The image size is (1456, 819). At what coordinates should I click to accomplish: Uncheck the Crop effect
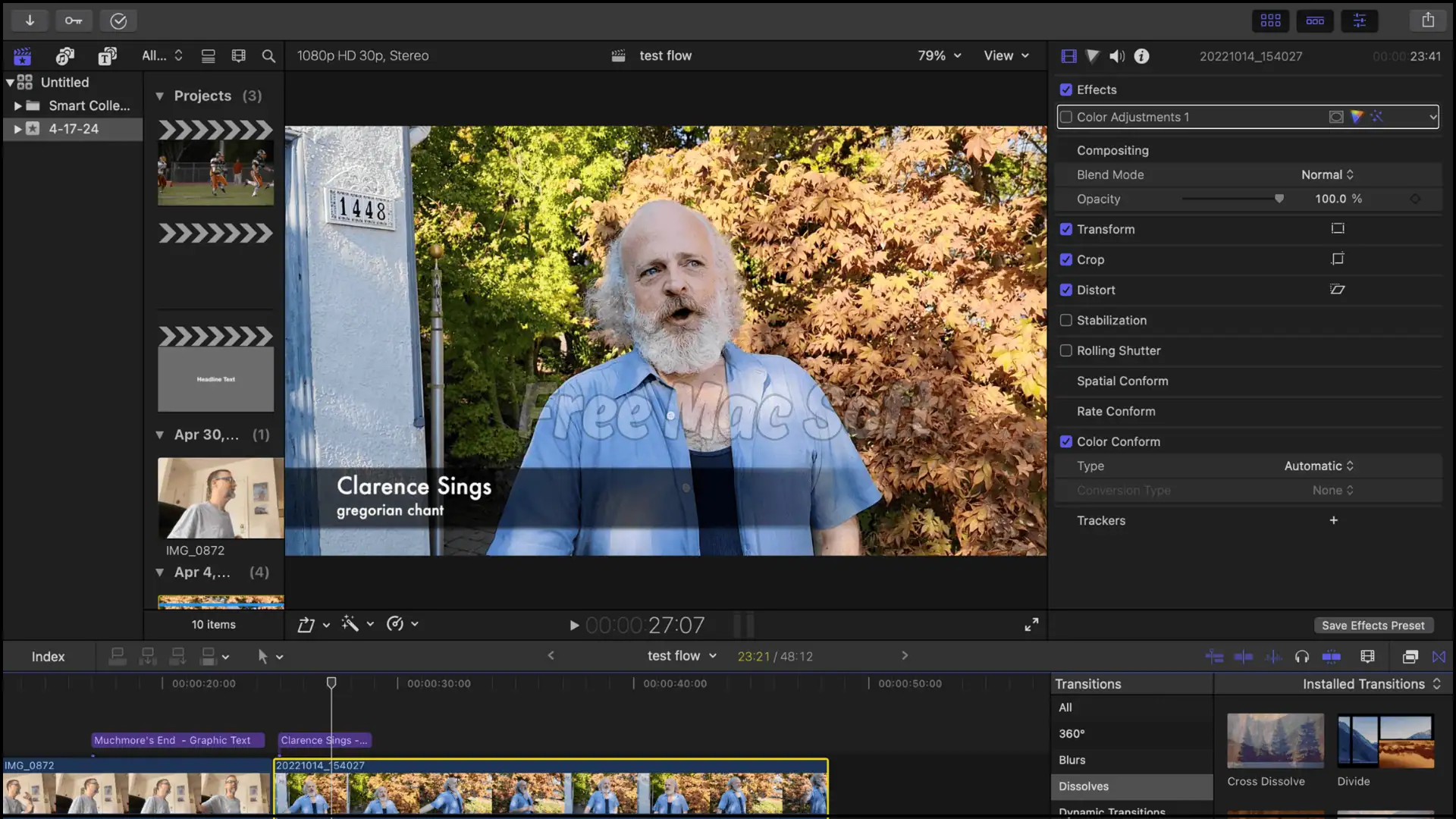[1066, 259]
